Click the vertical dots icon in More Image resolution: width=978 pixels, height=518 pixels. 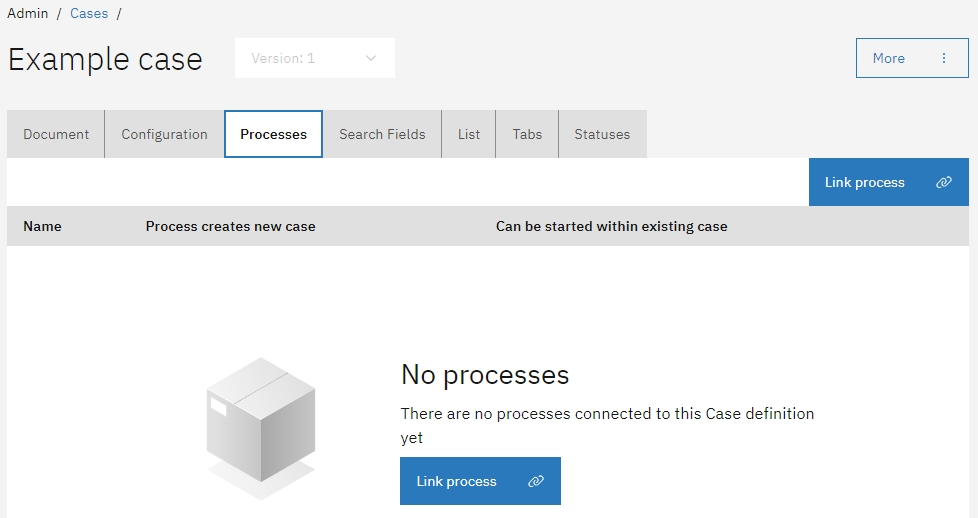pos(943,58)
